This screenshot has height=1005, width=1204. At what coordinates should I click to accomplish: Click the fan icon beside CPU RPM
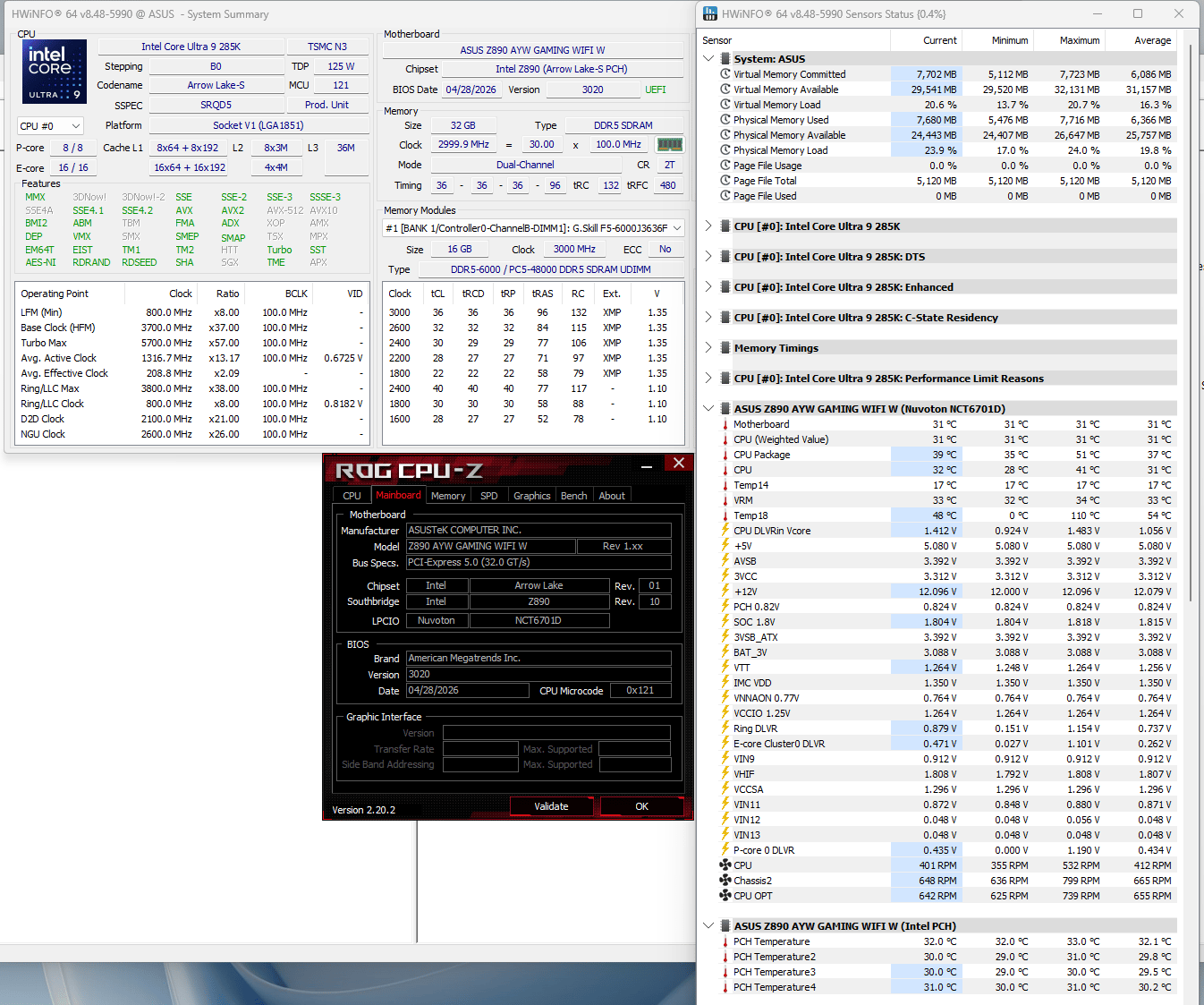pos(725,865)
